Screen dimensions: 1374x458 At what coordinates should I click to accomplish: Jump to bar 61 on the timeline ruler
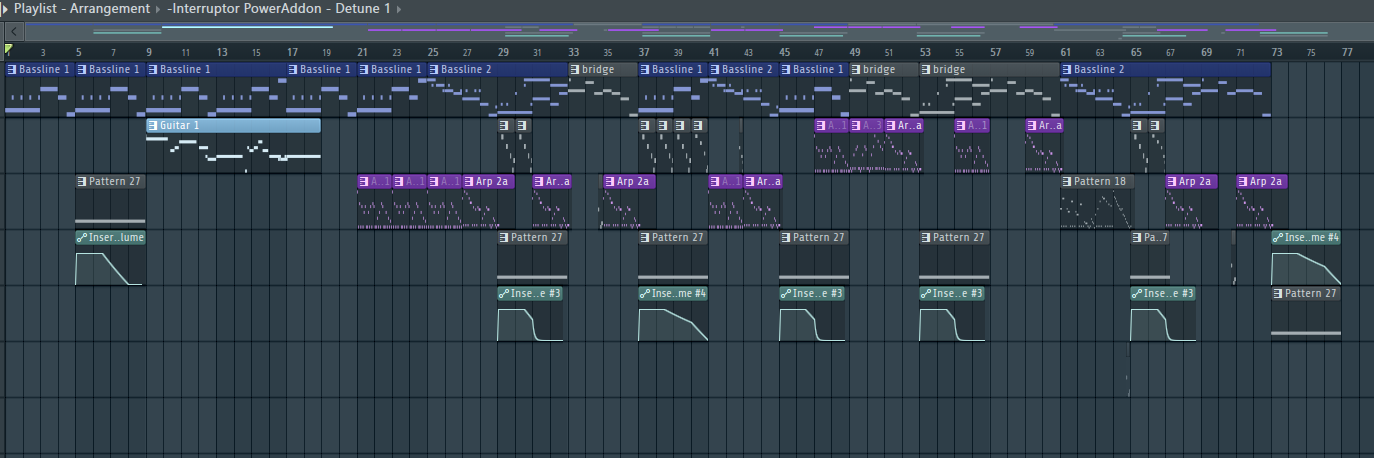(x=1066, y=51)
